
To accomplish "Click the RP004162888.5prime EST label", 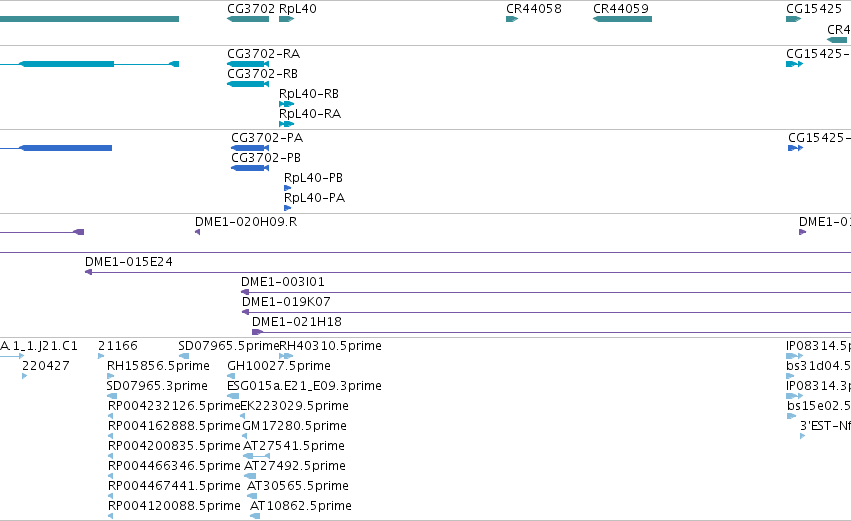I will tap(174, 427).
